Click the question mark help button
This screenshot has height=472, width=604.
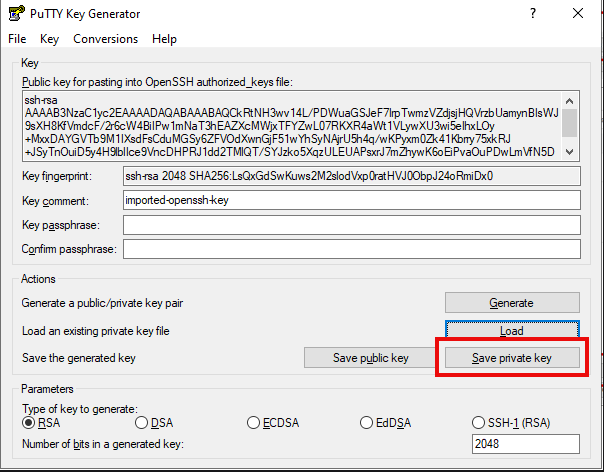point(533,13)
